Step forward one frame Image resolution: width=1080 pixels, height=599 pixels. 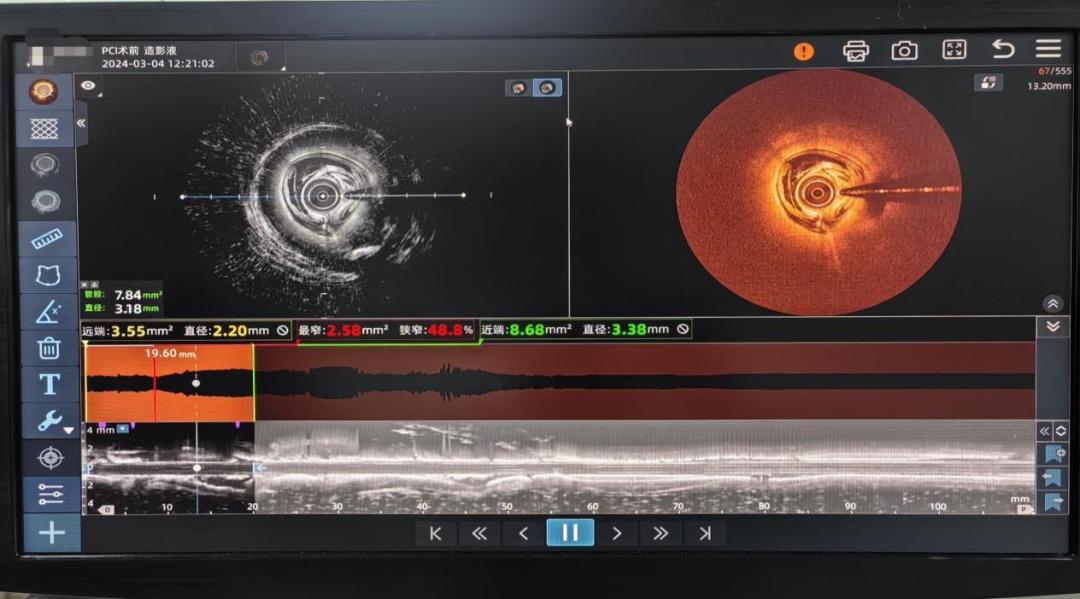[616, 533]
